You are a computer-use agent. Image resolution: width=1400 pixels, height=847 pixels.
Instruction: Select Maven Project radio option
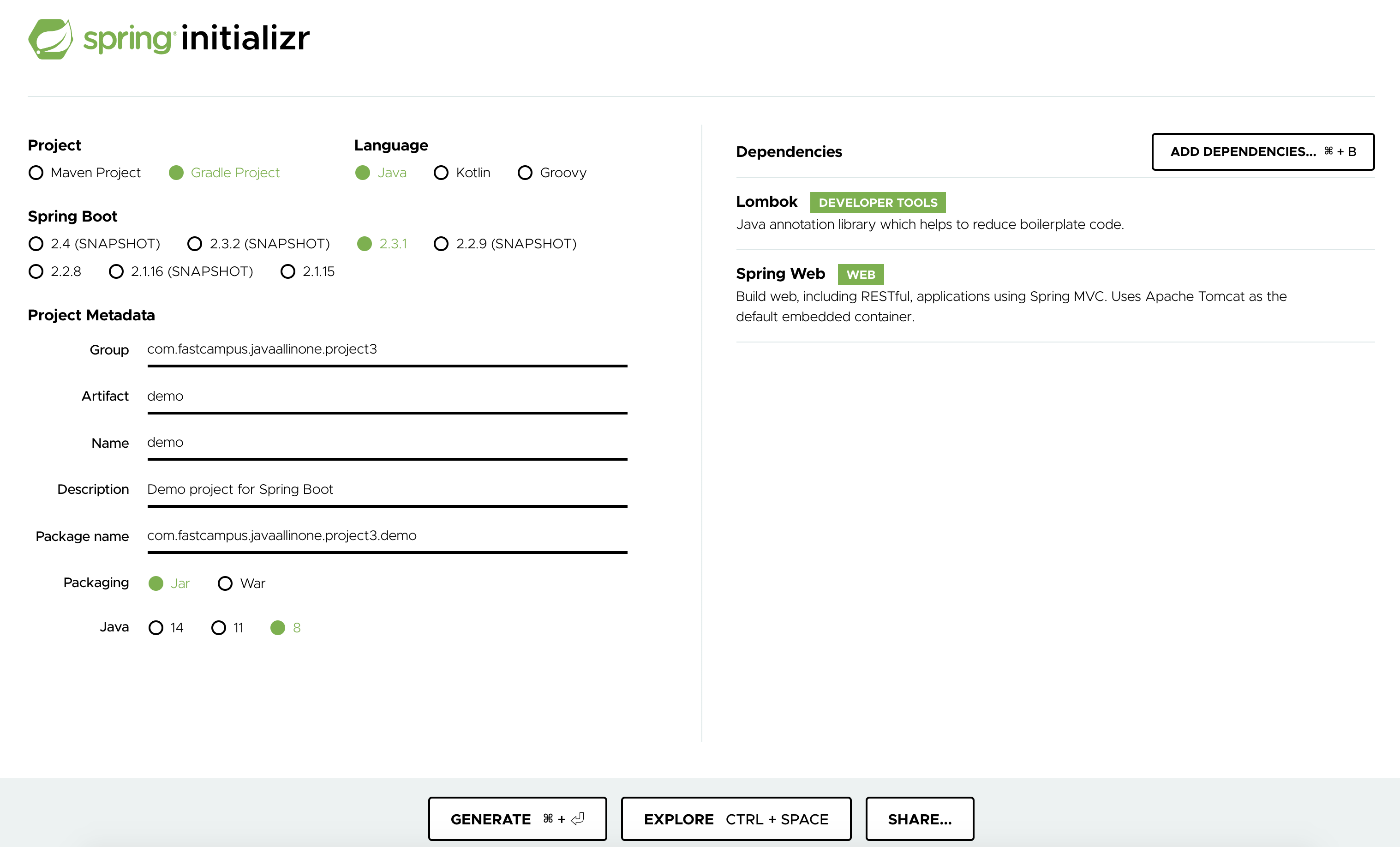click(36, 173)
